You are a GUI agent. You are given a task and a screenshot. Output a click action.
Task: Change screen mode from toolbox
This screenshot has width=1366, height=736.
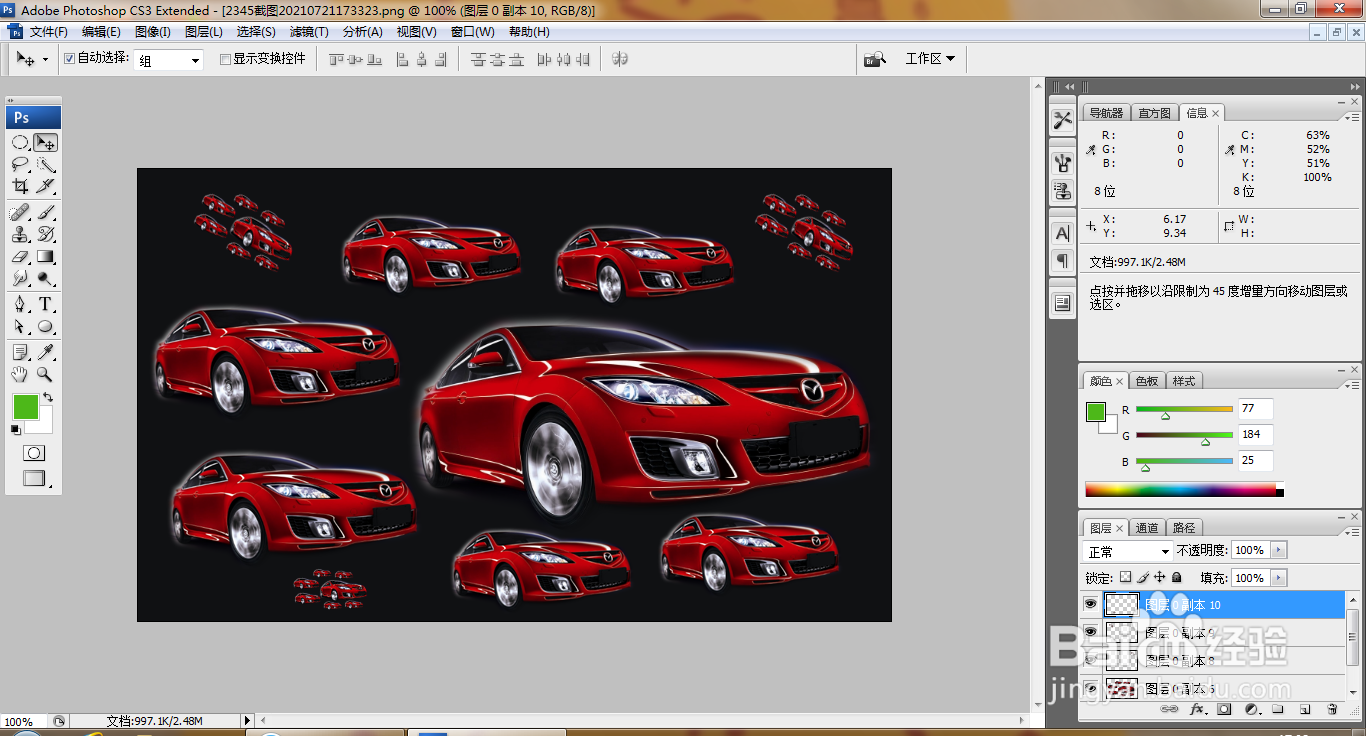(x=34, y=479)
